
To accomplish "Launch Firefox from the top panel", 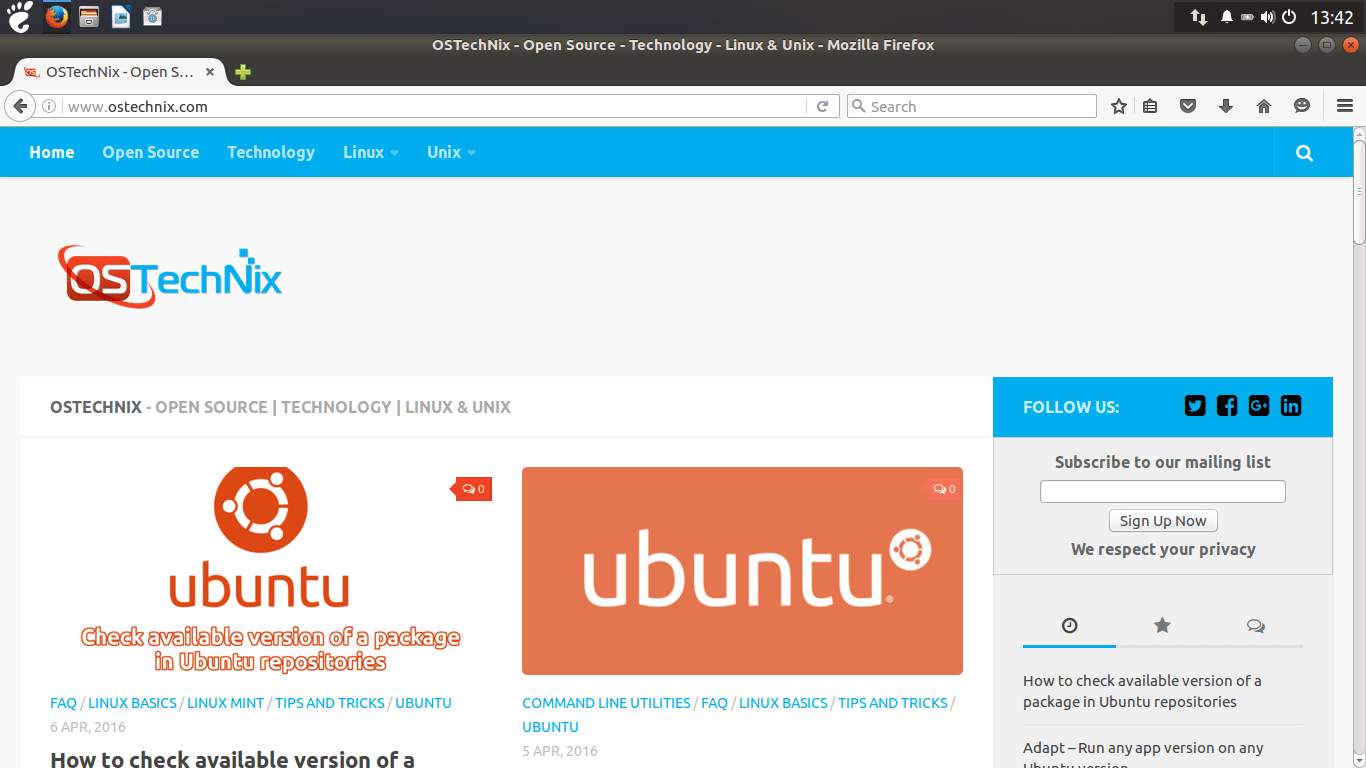I will click(x=57, y=17).
